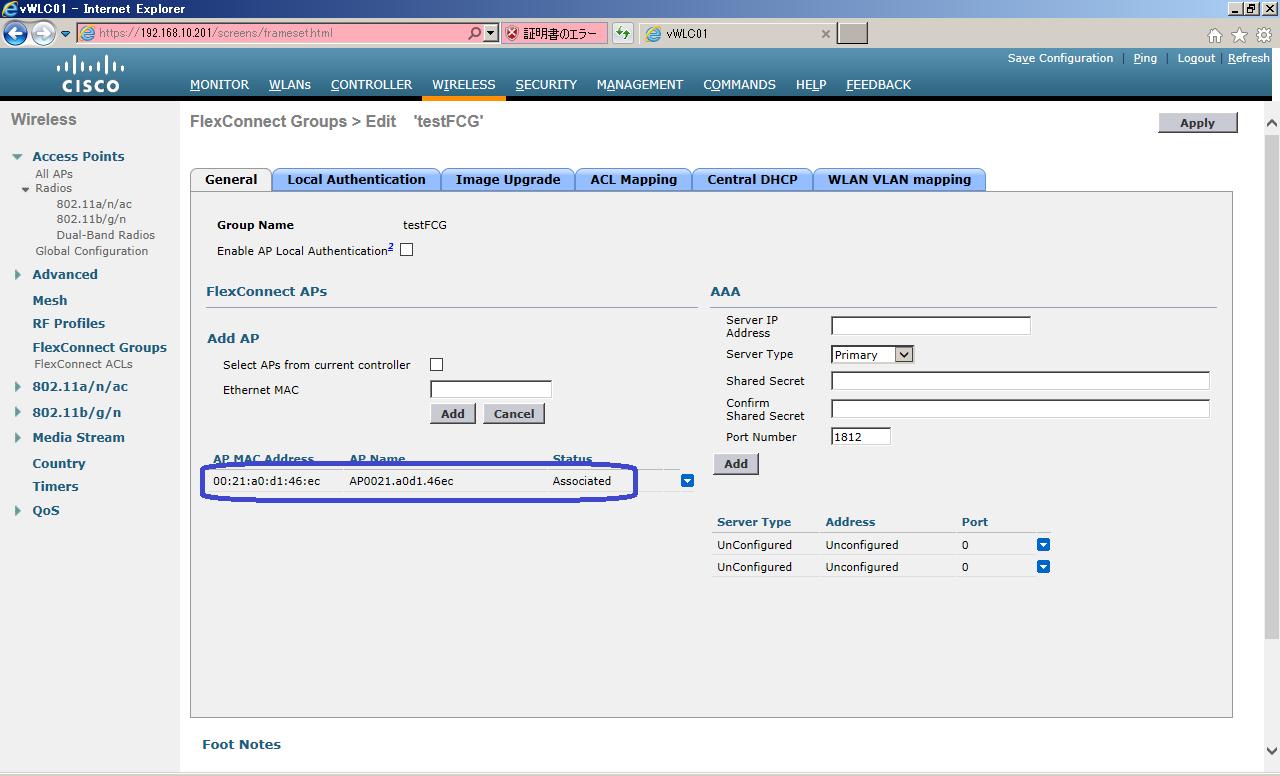Open the address bar history dropdown arrow
The image size is (1280, 776).
pos(490,33)
